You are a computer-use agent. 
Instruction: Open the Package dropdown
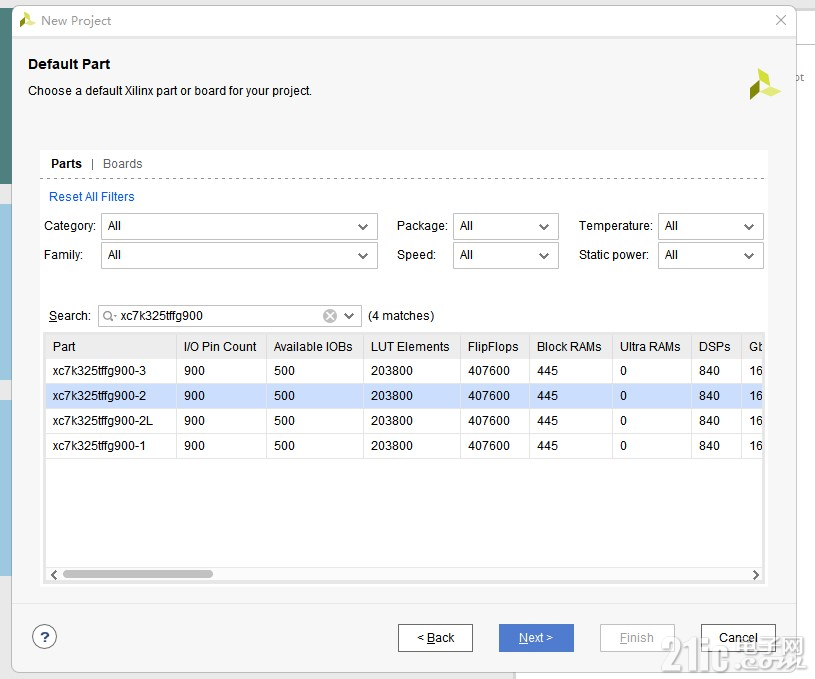coord(506,226)
